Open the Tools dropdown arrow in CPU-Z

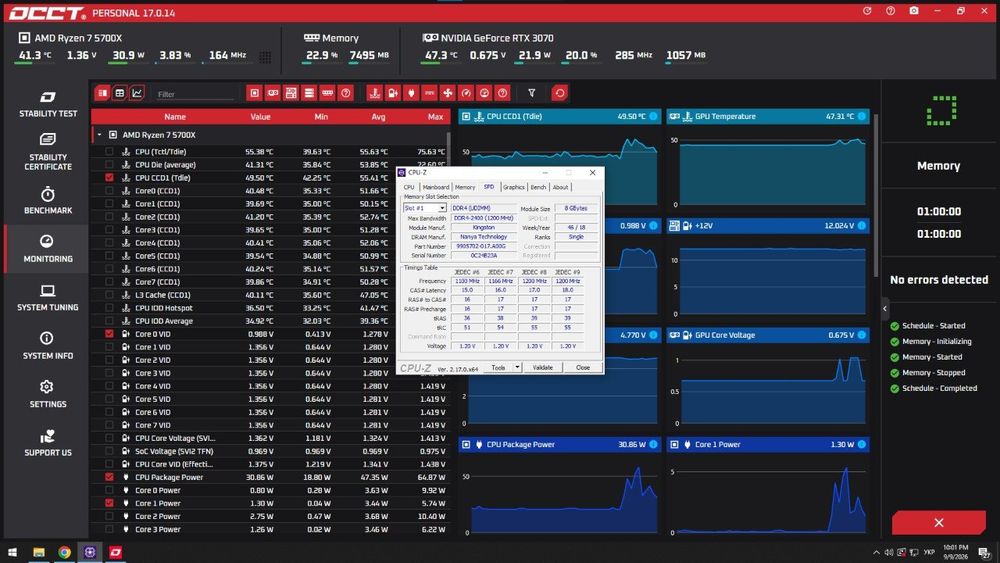517,367
